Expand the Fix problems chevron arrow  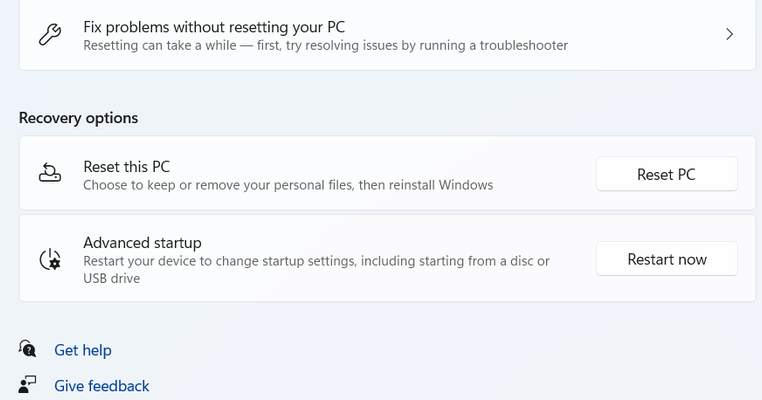click(x=729, y=34)
